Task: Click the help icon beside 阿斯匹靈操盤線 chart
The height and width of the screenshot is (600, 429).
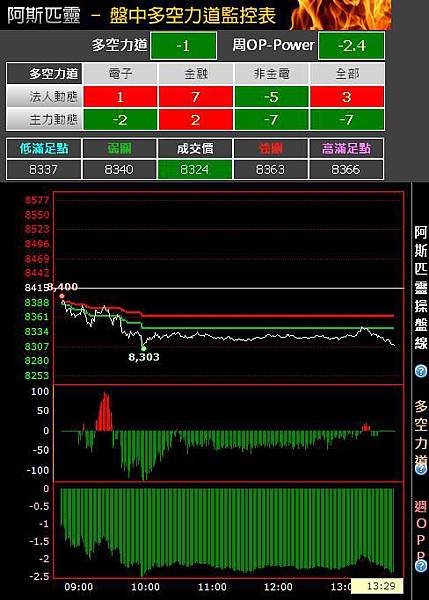Action: [421, 371]
